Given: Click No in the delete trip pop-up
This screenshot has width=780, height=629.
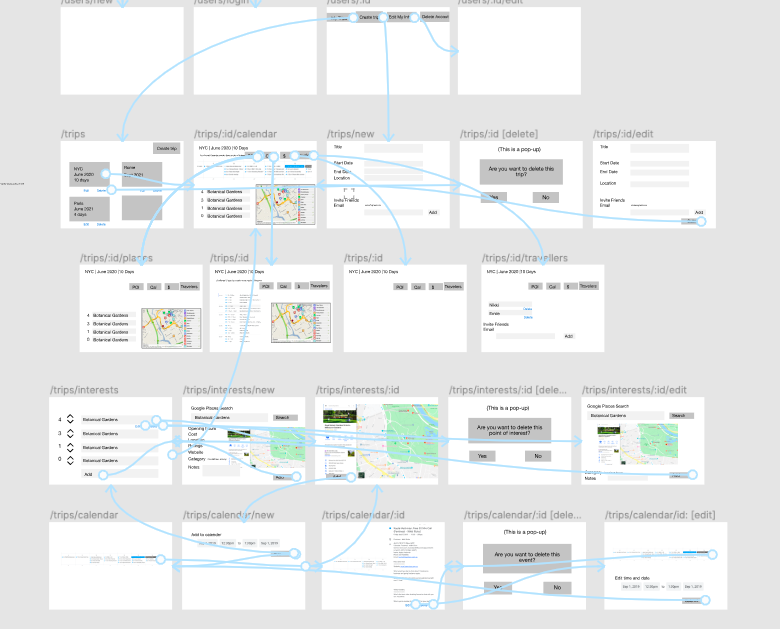Looking at the screenshot, I should point(546,198).
